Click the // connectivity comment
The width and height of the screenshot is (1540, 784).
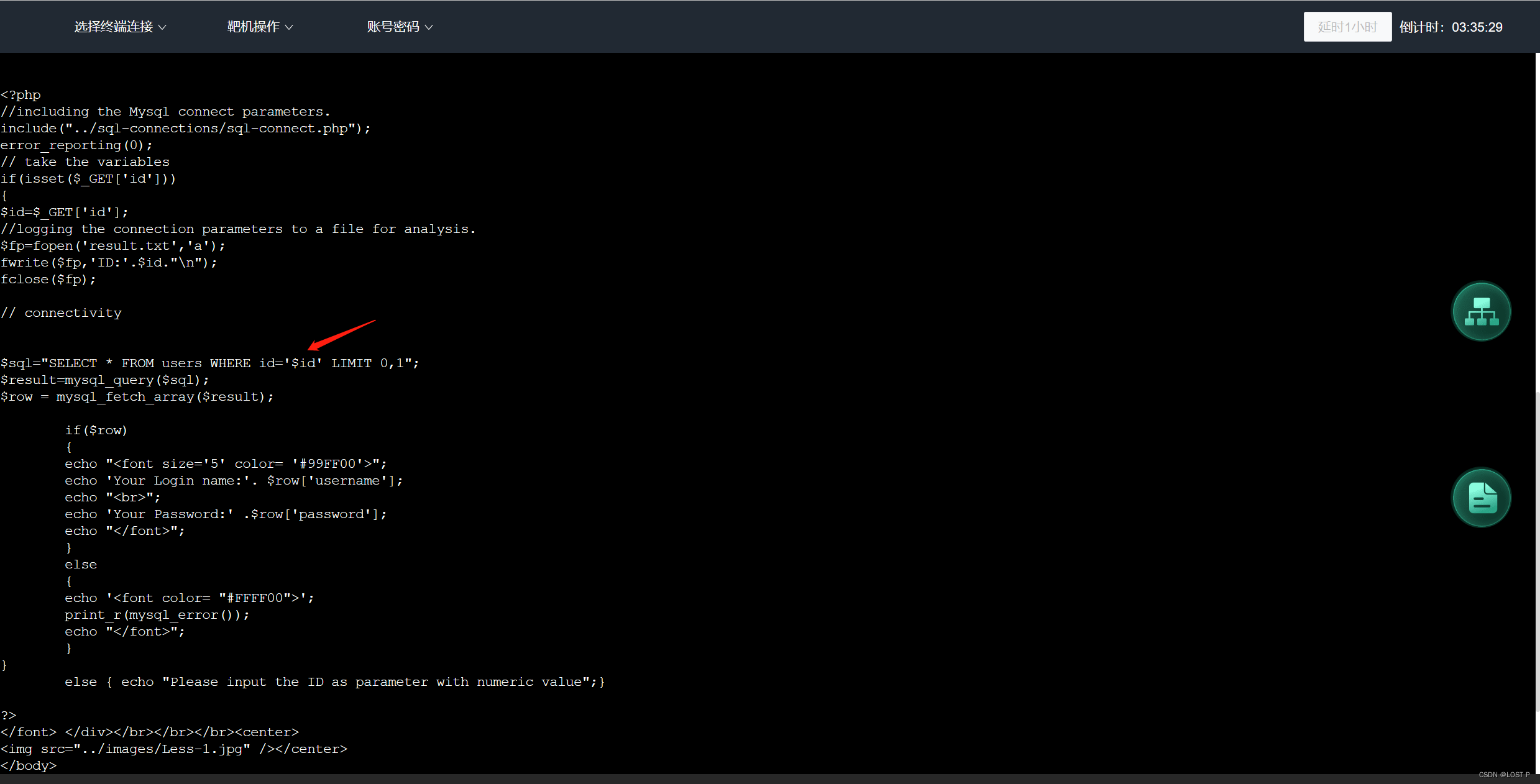(x=61, y=312)
